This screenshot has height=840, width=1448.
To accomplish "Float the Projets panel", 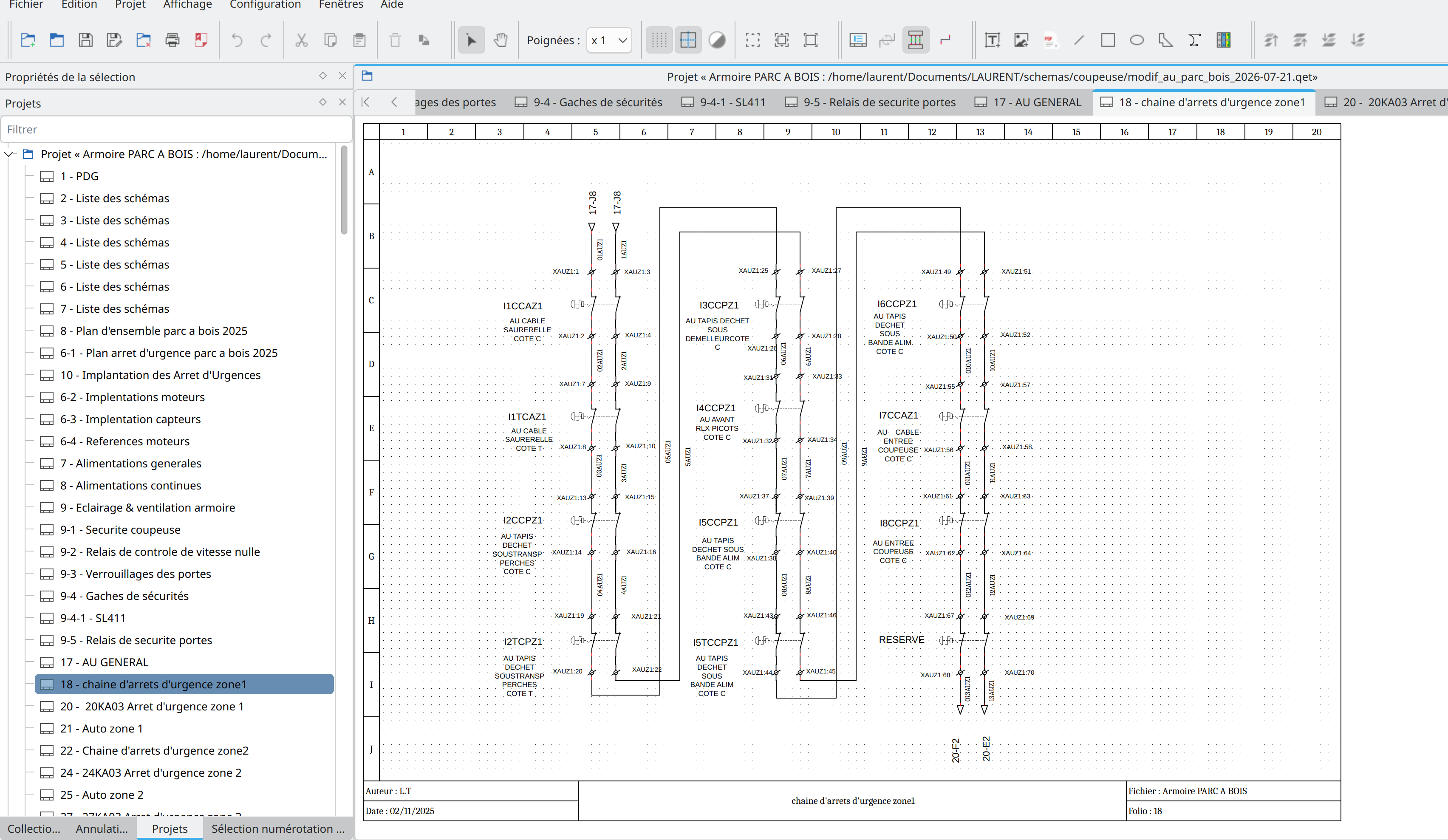I will (x=323, y=102).
